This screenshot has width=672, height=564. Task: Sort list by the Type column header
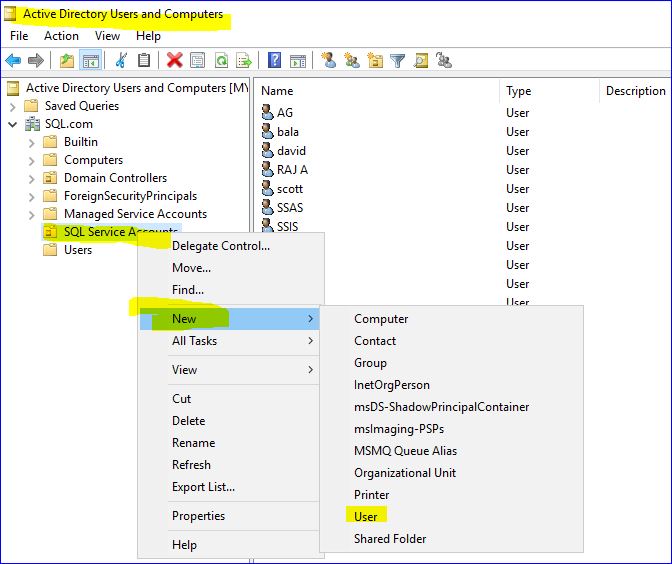(x=518, y=91)
